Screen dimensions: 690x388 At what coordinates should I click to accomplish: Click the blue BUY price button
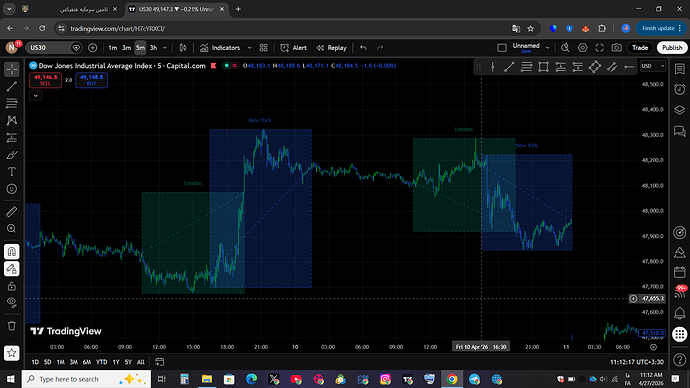click(91, 80)
